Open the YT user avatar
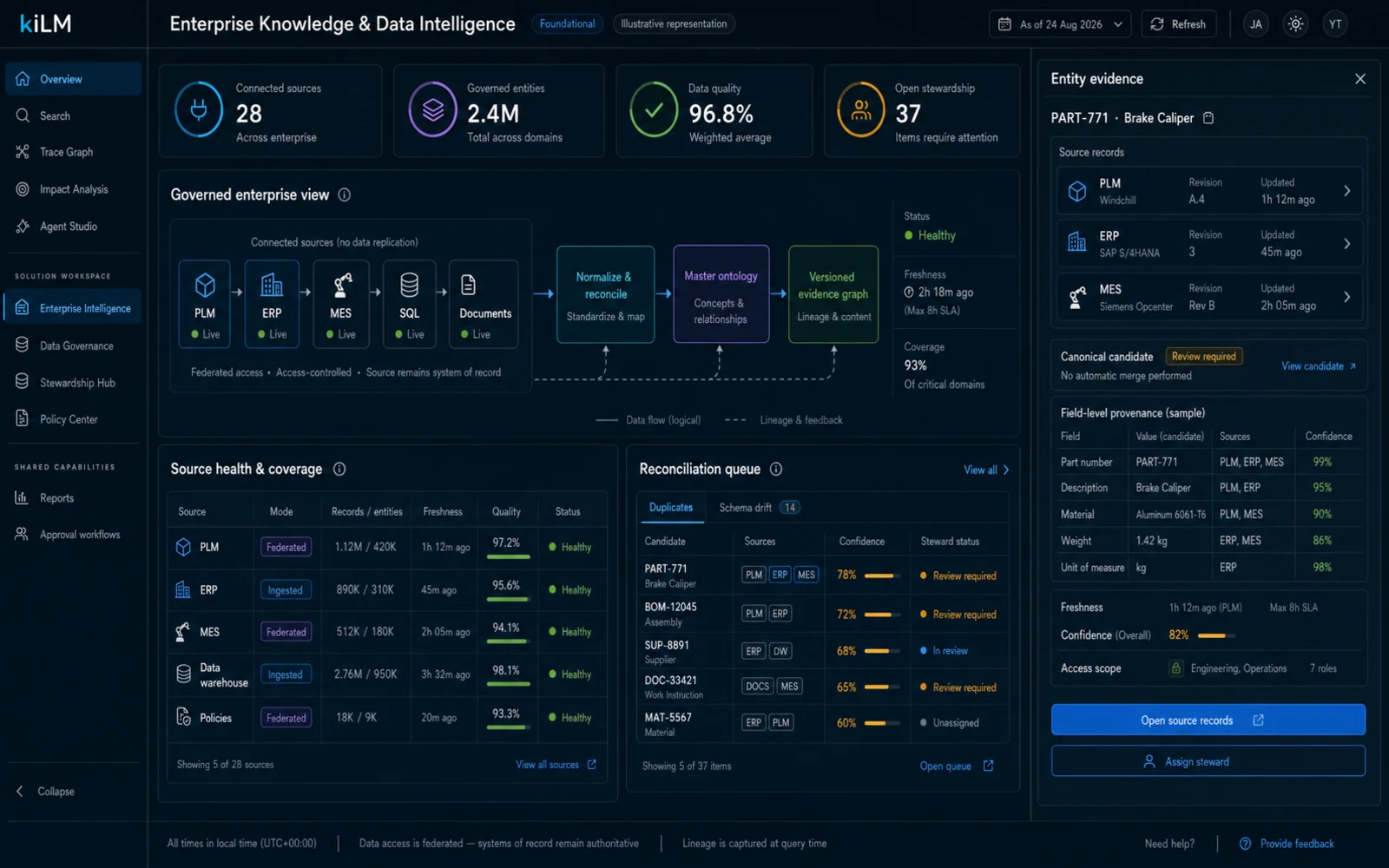This screenshot has width=1389, height=868. [1335, 24]
